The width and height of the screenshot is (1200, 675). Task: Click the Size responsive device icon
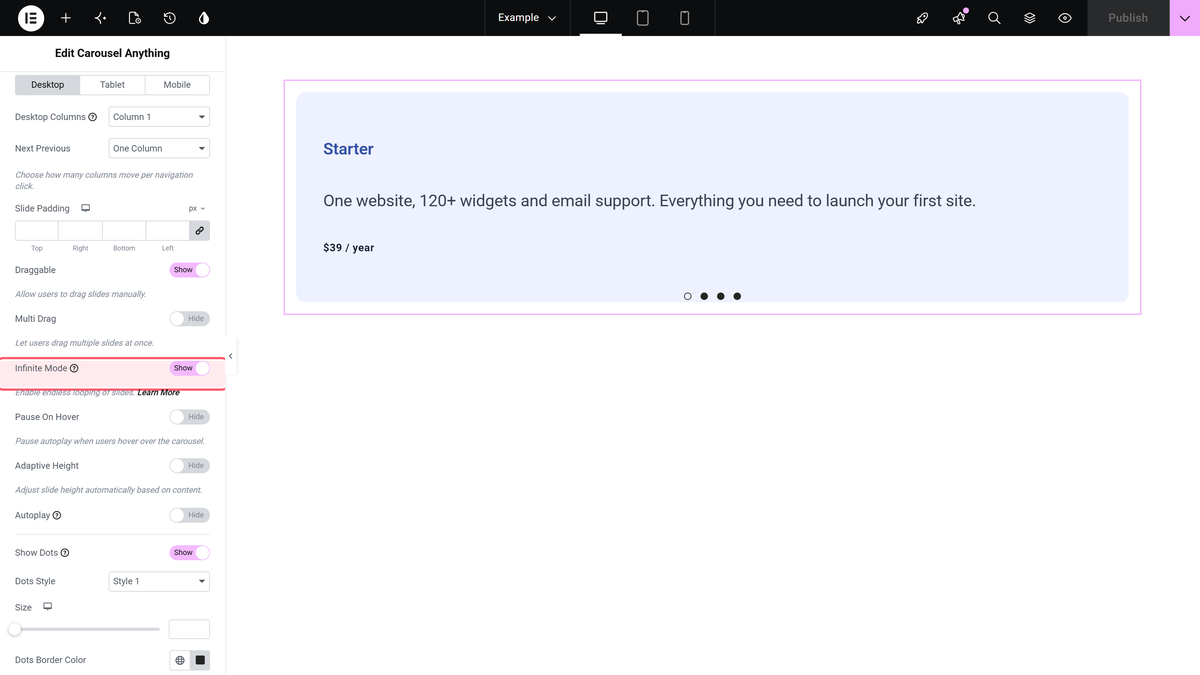tap(47, 607)
